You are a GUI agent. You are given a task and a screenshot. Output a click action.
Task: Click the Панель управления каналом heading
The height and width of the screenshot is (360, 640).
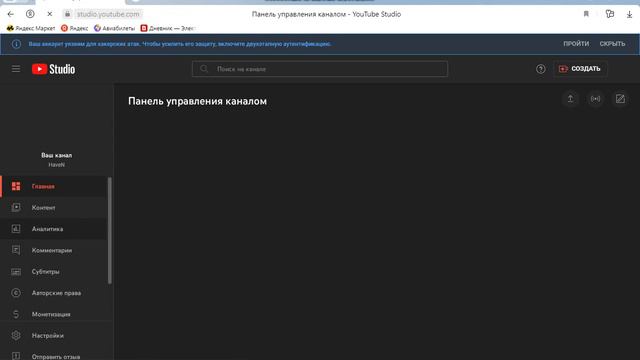tap(198, 101)
